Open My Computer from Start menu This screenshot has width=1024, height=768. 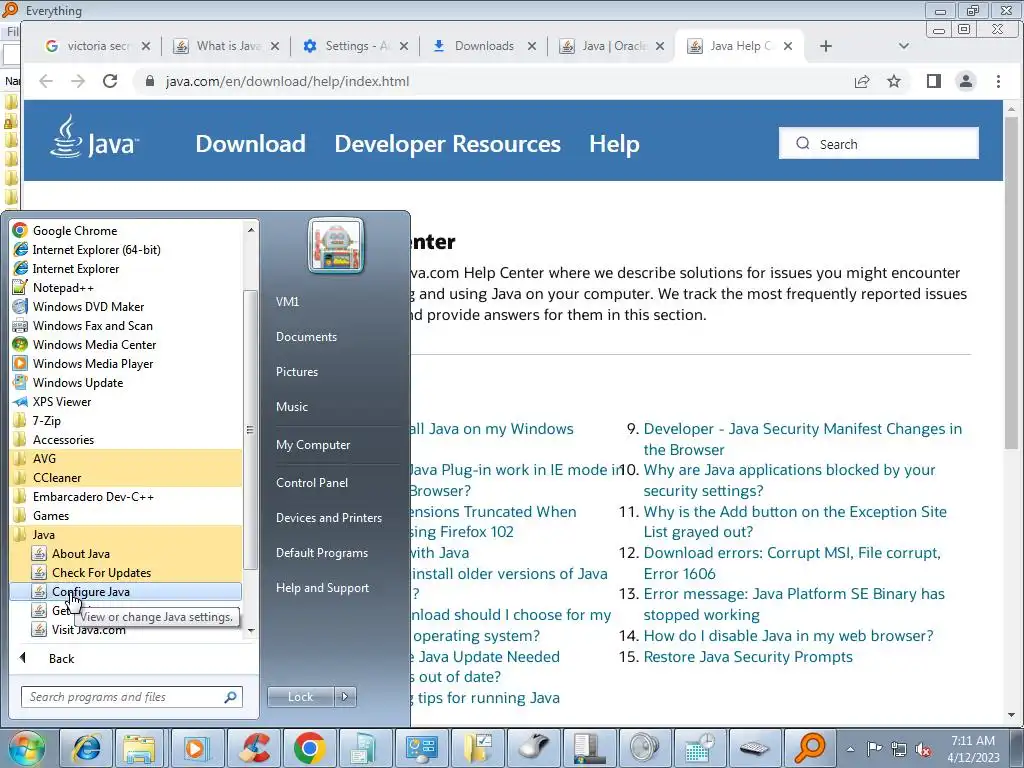(313, 445)
